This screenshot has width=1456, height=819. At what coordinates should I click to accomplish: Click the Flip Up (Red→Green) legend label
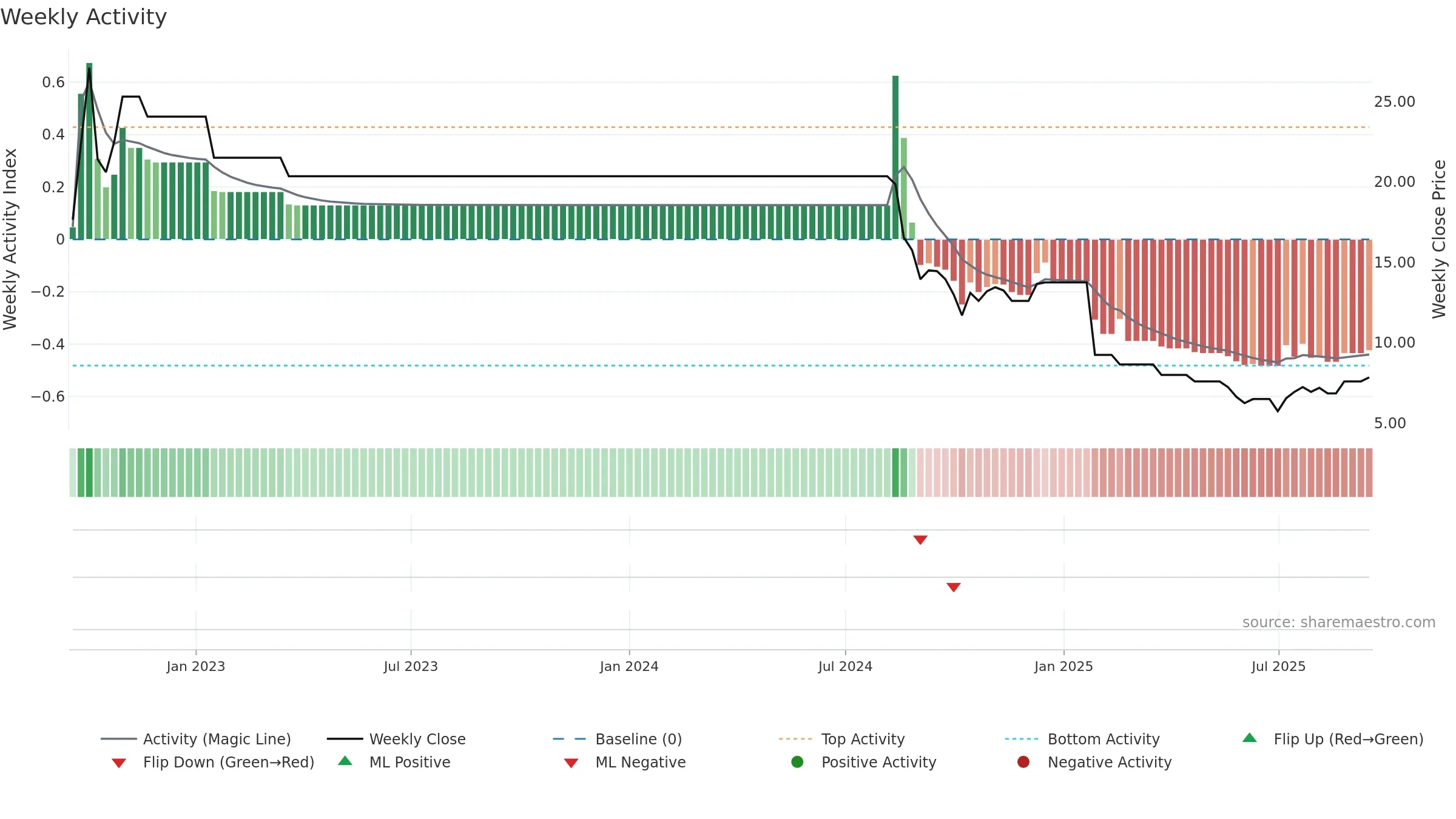[1348, 739]
